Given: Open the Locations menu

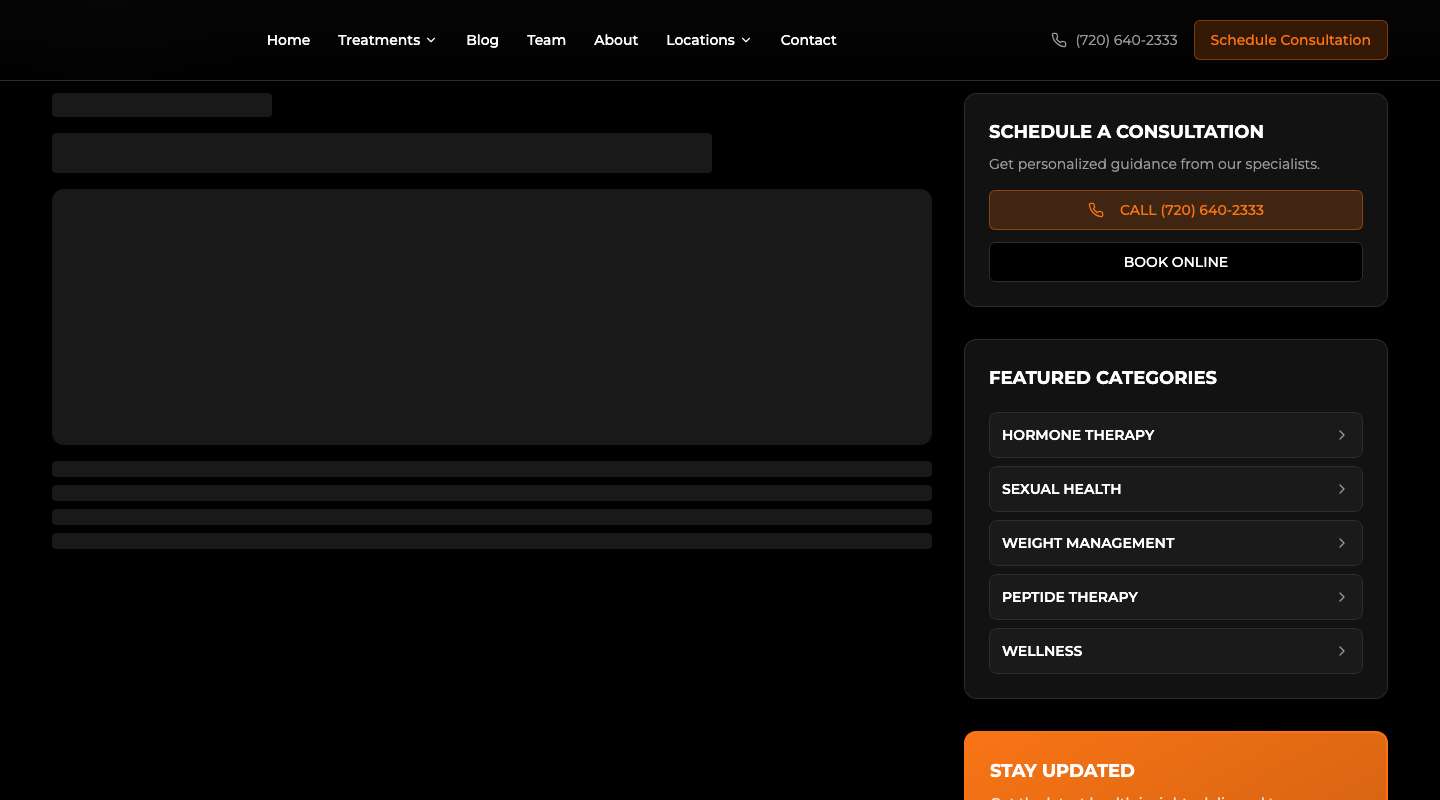Looking at the screenshot, I should coord(708,40).
